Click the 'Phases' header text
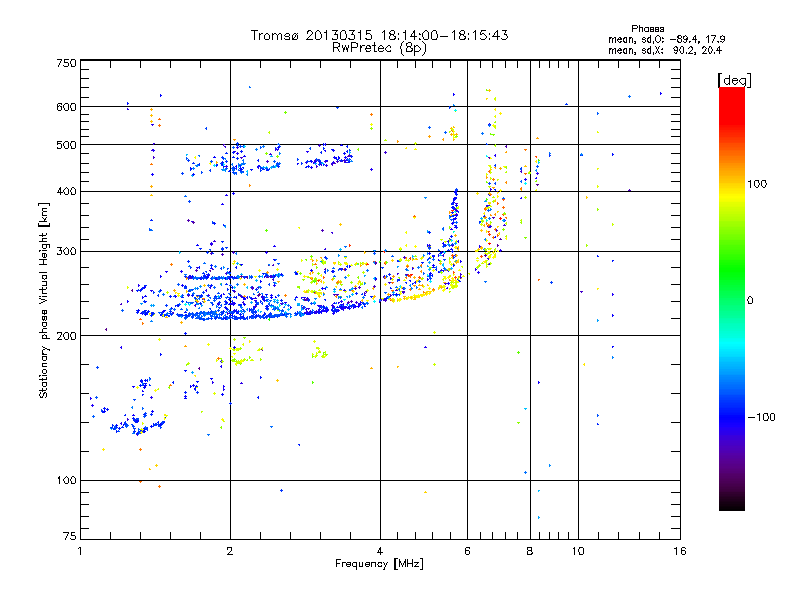The width and height of the screenshot is (800, 600). (x=647, y=29)
